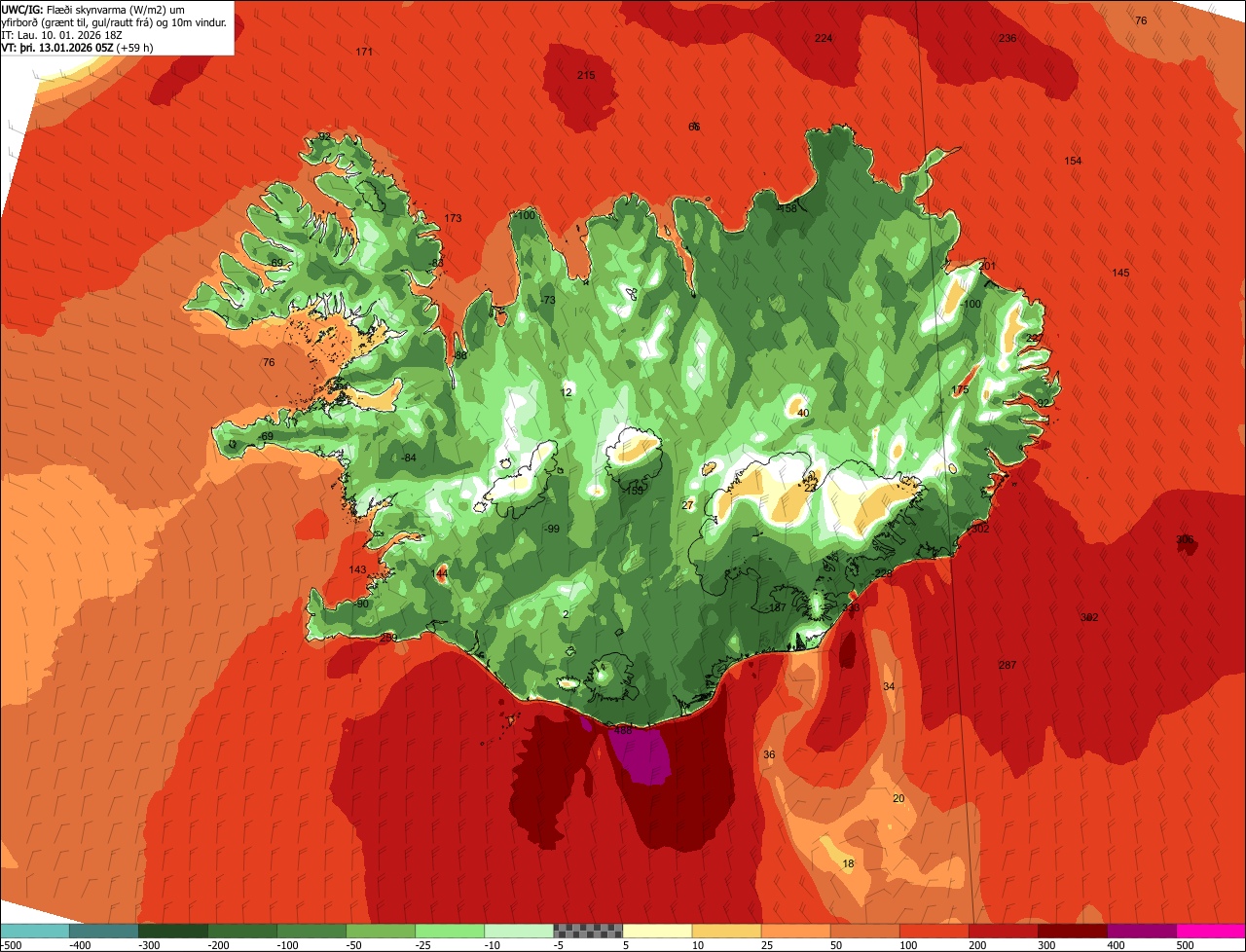Click the map value '34'

[x=889, y=686]
